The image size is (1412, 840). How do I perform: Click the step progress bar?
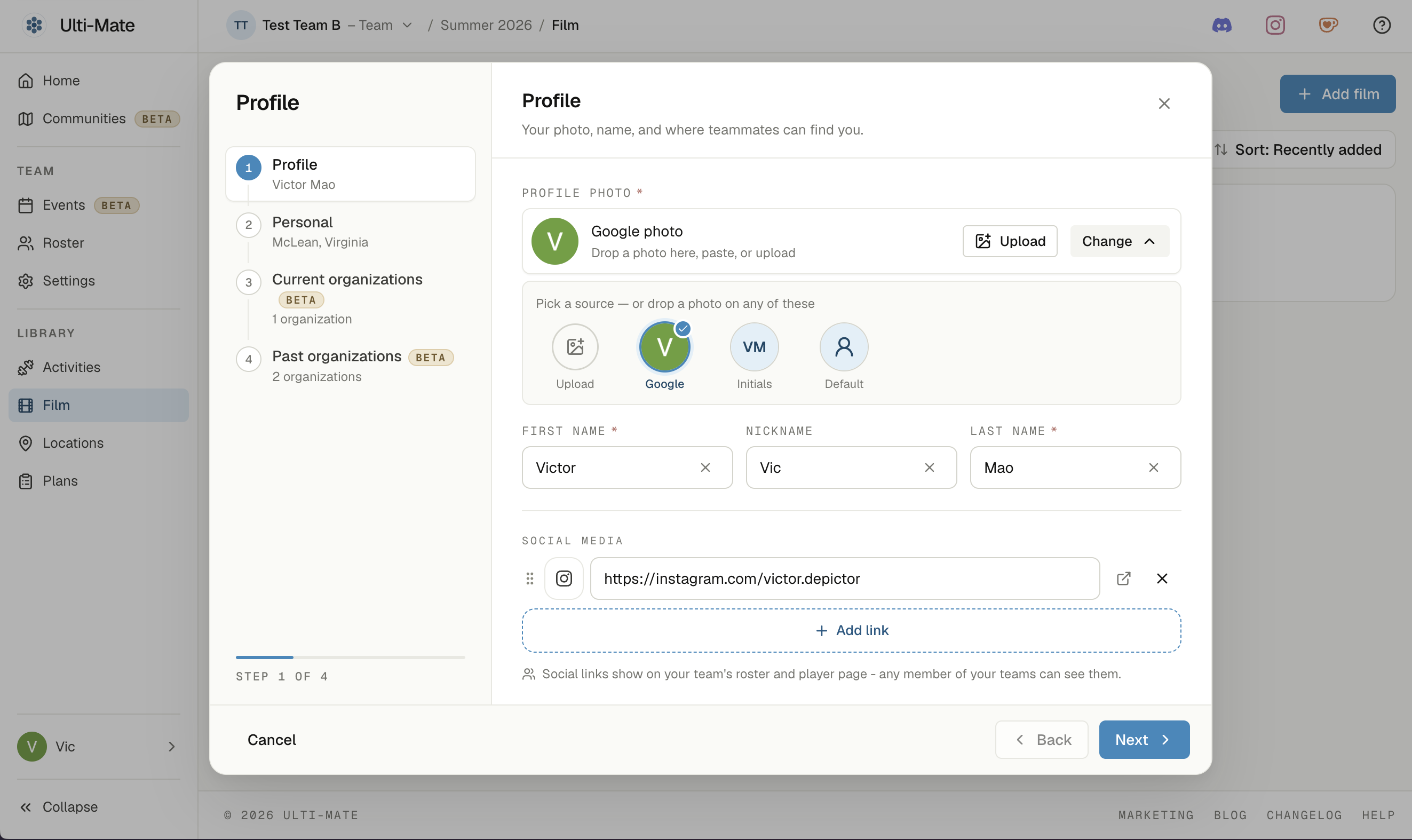[350, 657]
